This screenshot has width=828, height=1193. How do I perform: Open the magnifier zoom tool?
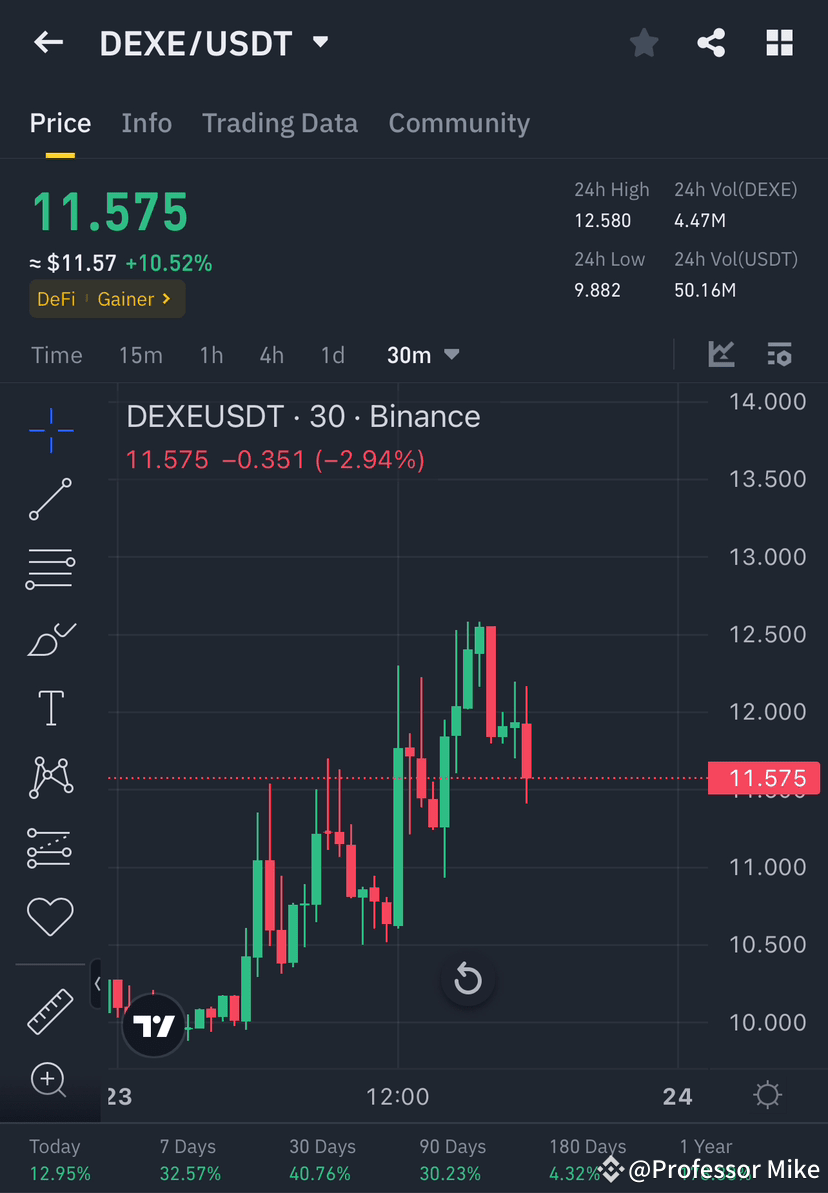click(50, 1081)
